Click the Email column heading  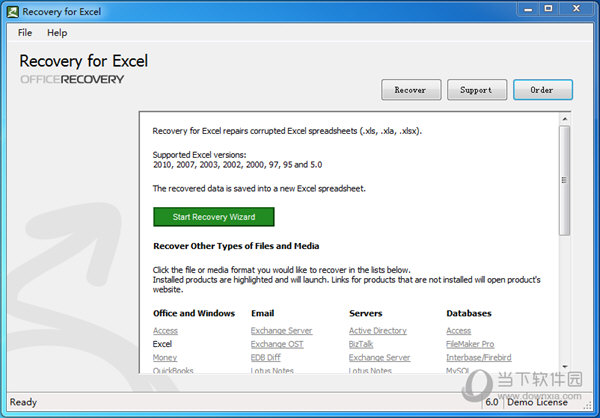[262, 314]
